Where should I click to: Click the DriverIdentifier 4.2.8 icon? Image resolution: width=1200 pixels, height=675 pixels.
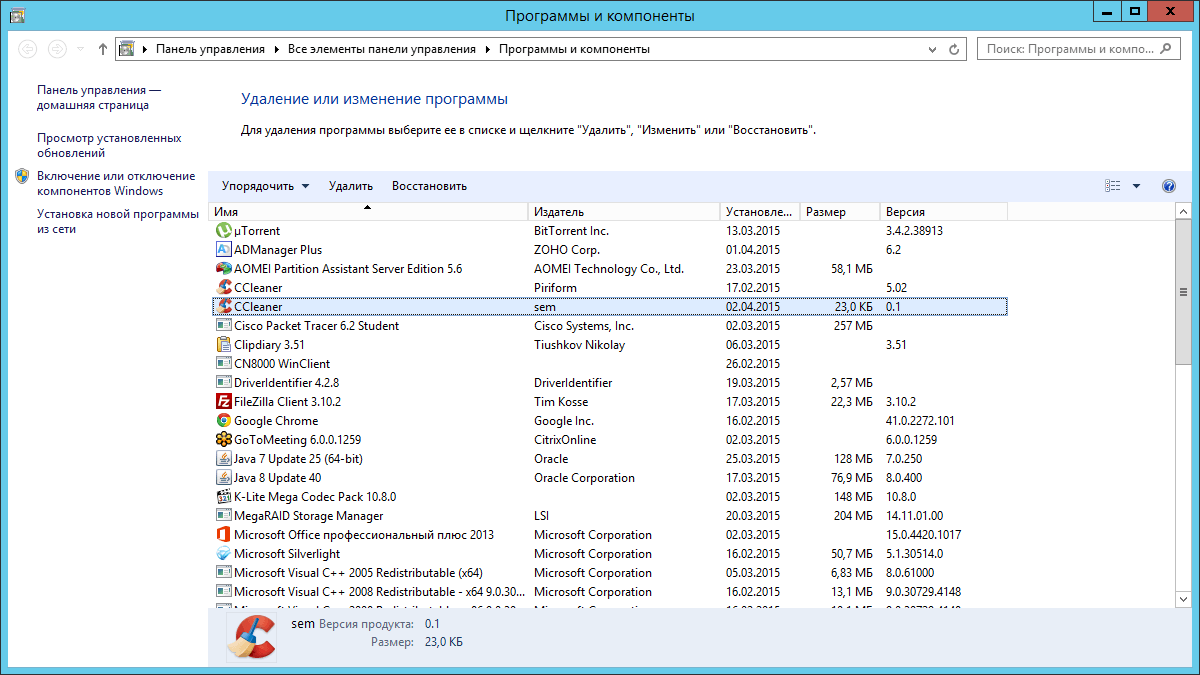click(224, 383)
